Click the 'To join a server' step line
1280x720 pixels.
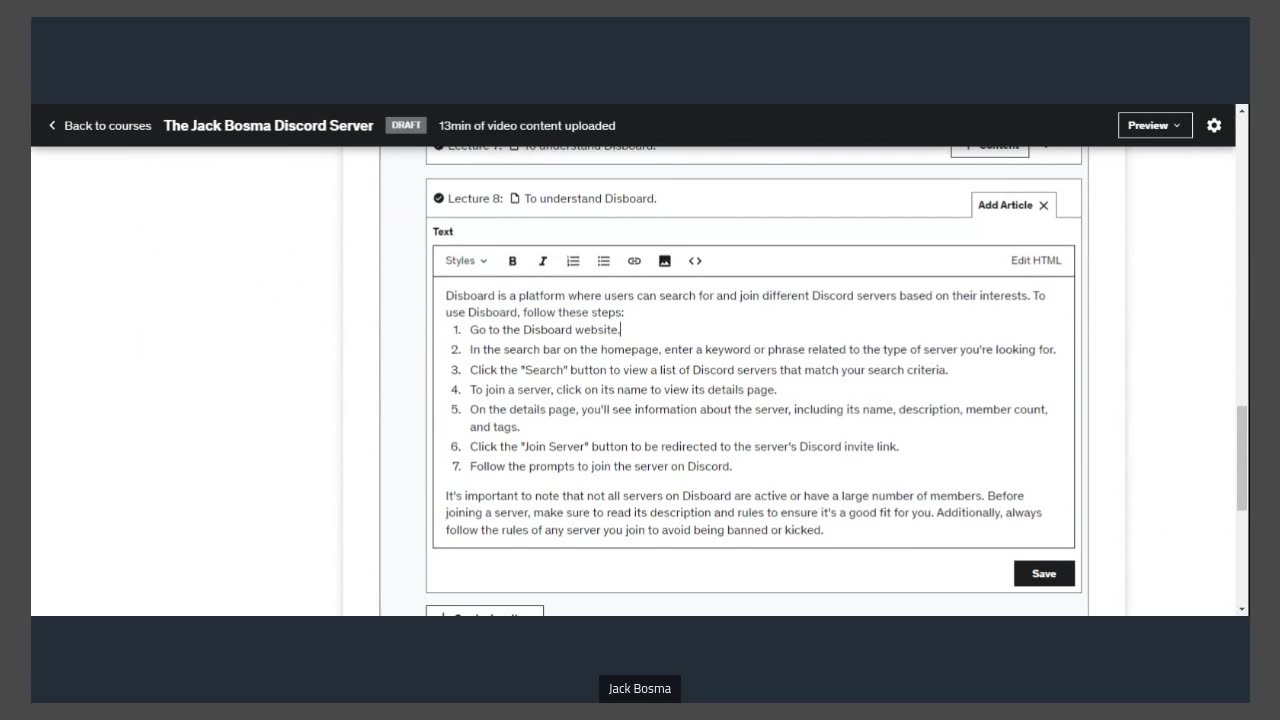pyautogui.click(x=623, y=390)
